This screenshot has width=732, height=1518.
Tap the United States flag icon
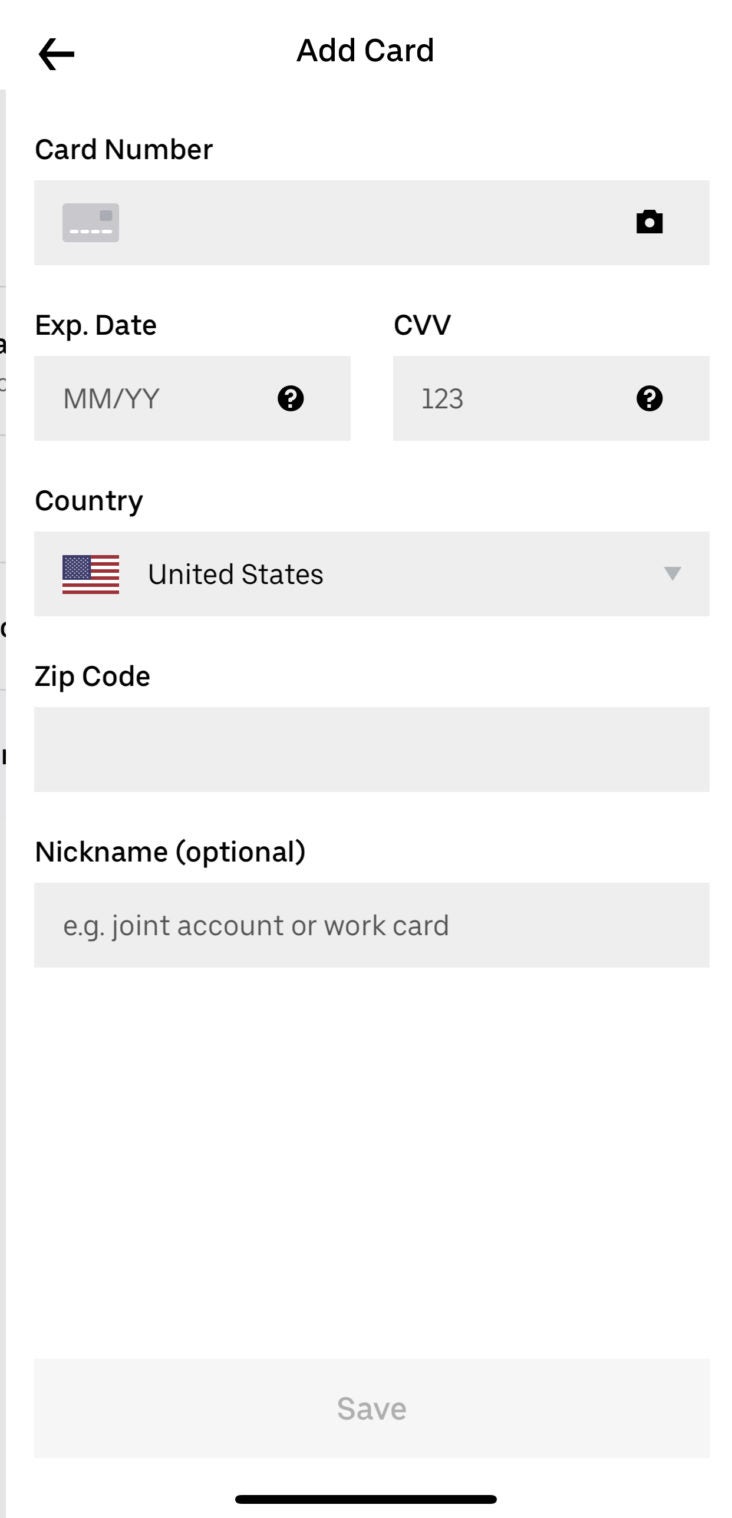tap(91, 573)
